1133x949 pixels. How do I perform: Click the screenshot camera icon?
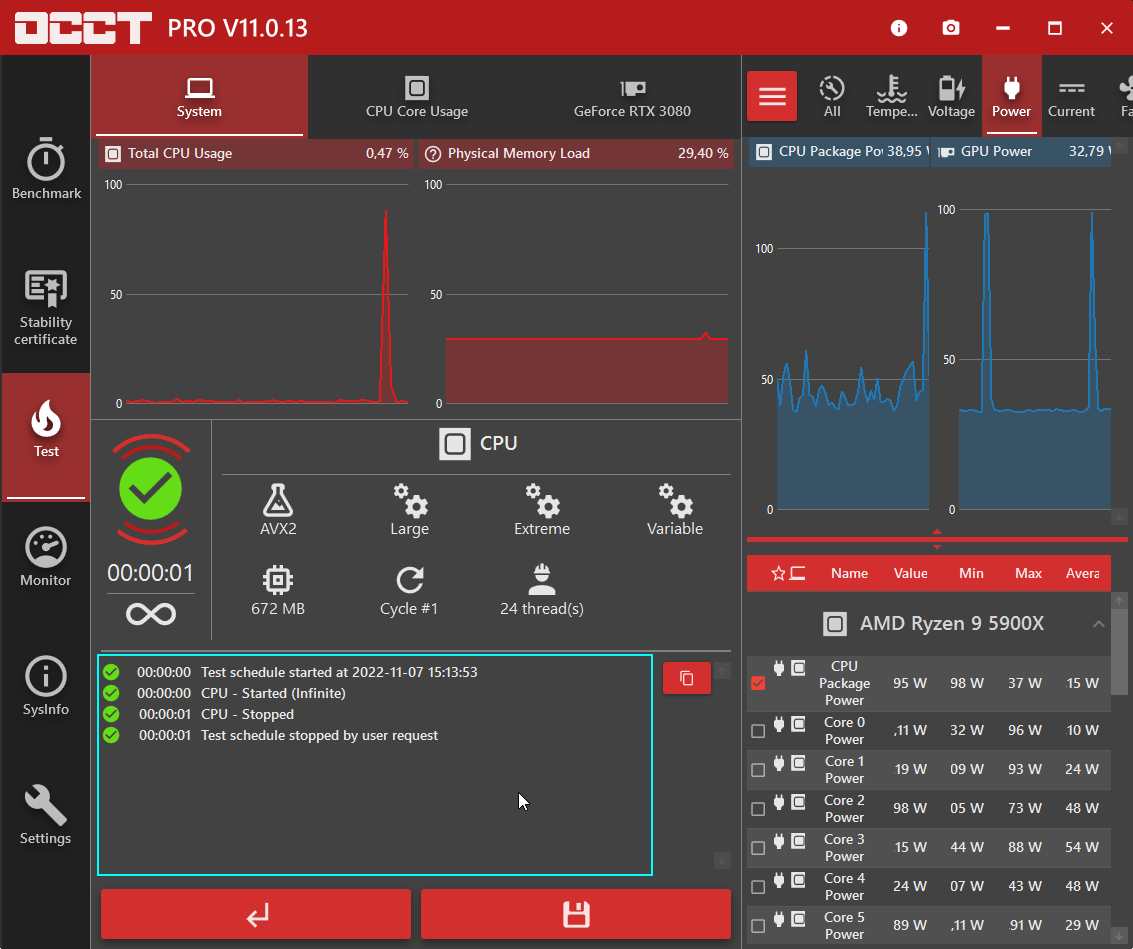(950, 28)
